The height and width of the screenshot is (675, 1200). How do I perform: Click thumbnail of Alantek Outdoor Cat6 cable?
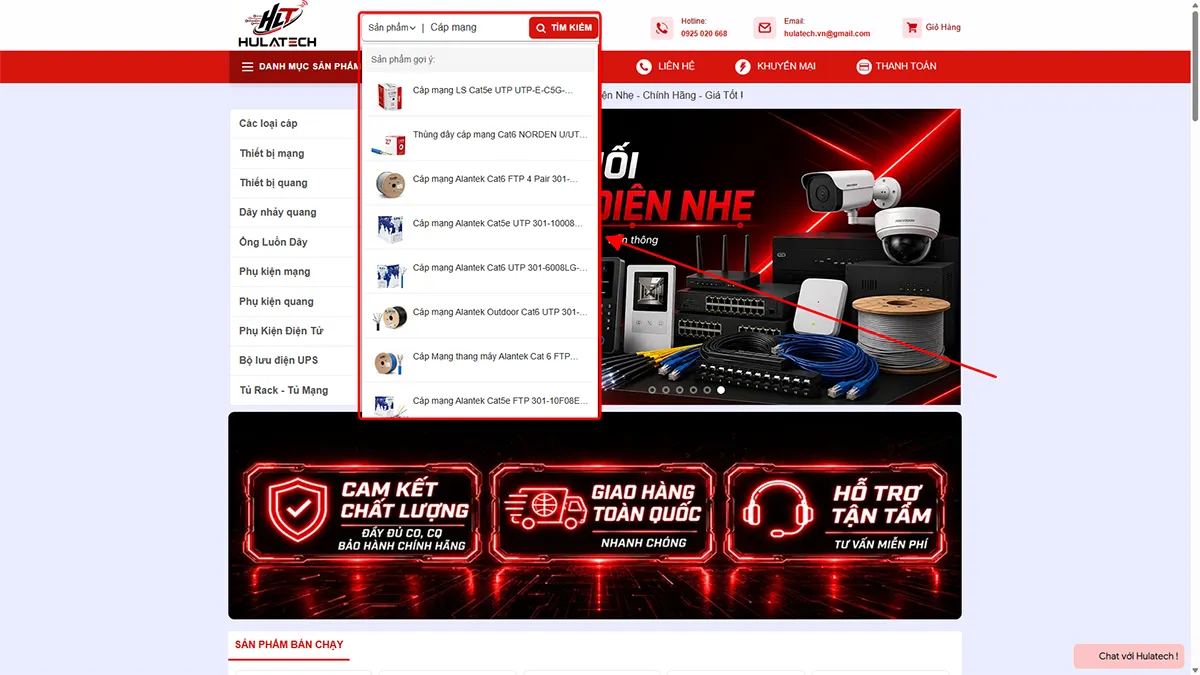[389, 318]
